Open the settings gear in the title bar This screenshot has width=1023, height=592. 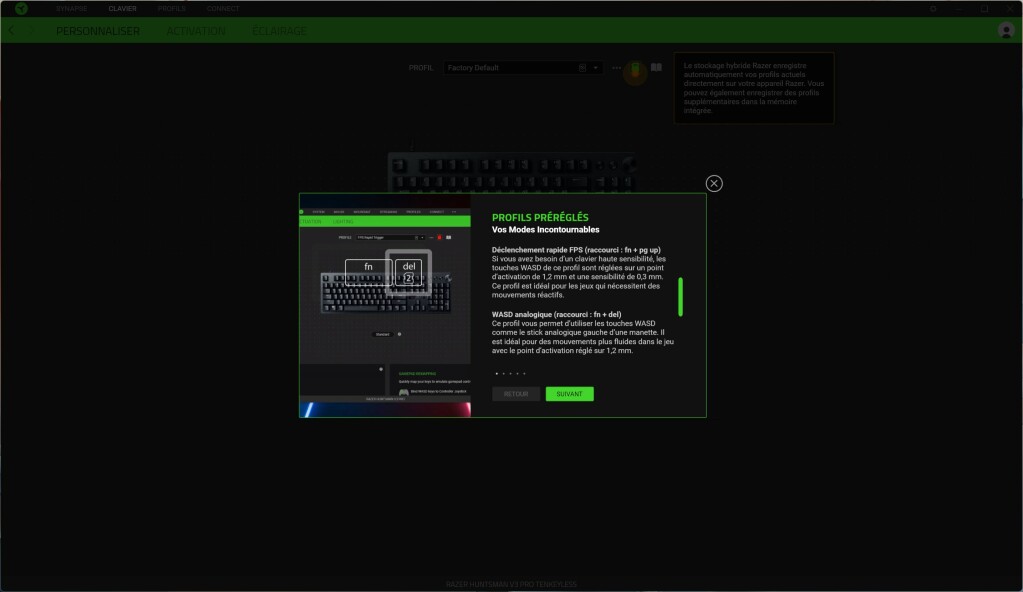(x=933, y=8)
